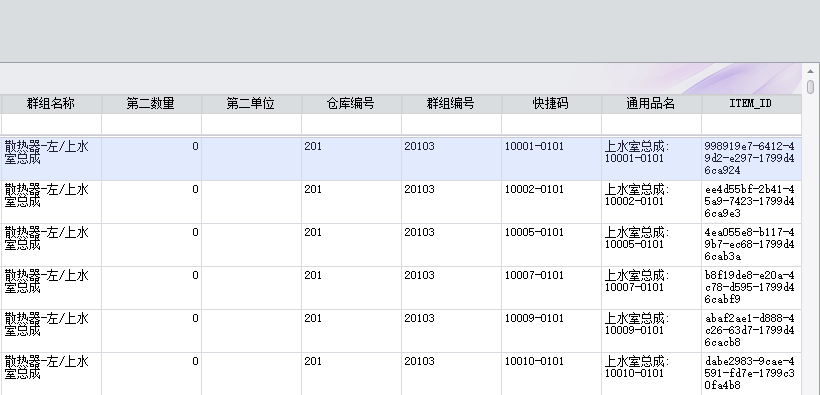Sort by the 第二数量 column header
Screen dimensions: 820x395
pos(151,104)
